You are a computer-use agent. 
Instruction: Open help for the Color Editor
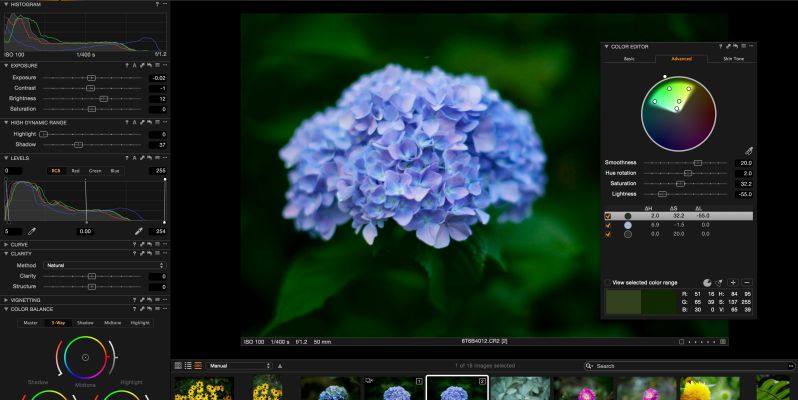pos(720,46)
